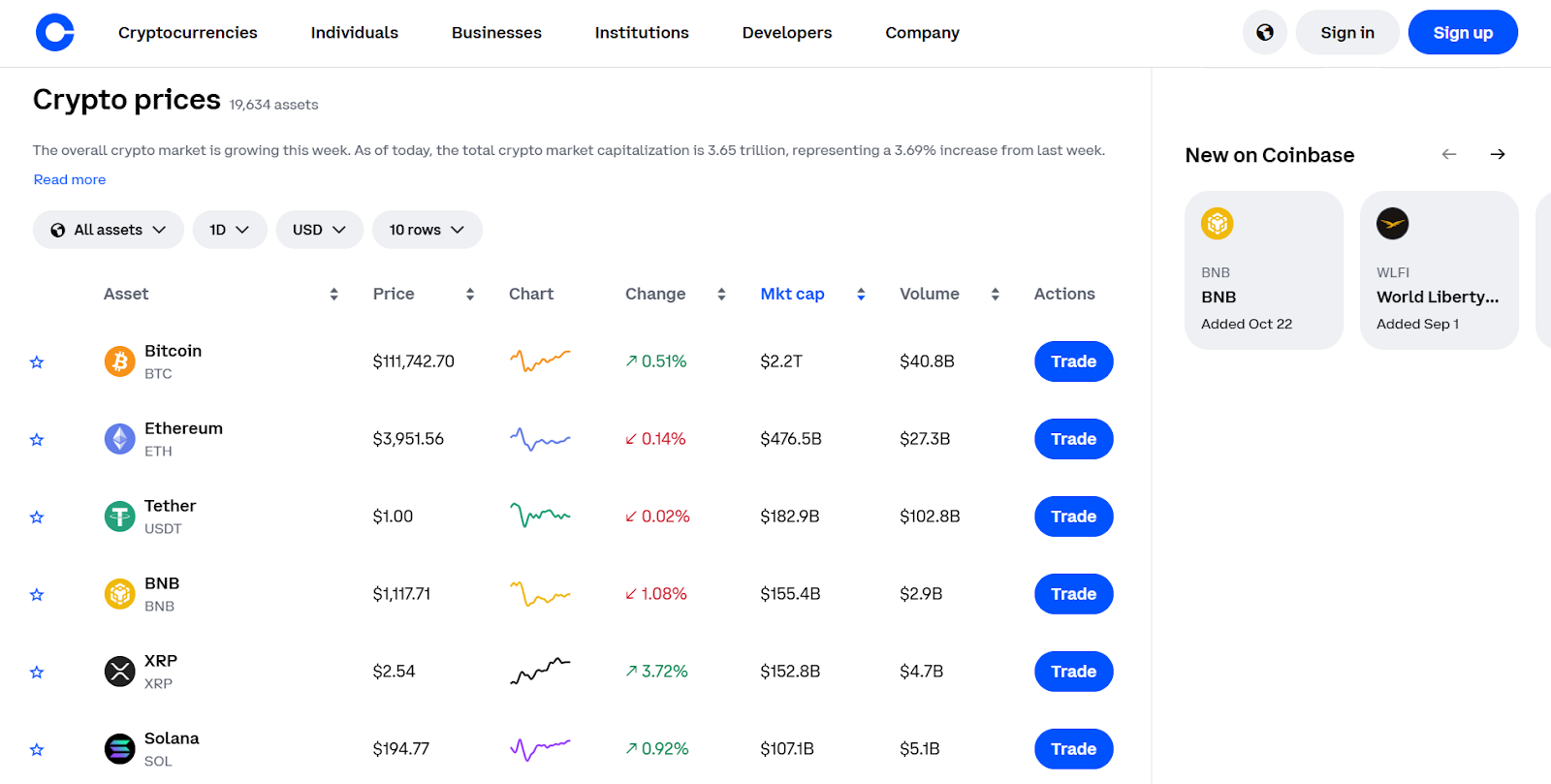Screen dimensions: 1551x784
Task: Expand the All assets filter dropdown
Action: pyautogui.click(x=109, y=230)
